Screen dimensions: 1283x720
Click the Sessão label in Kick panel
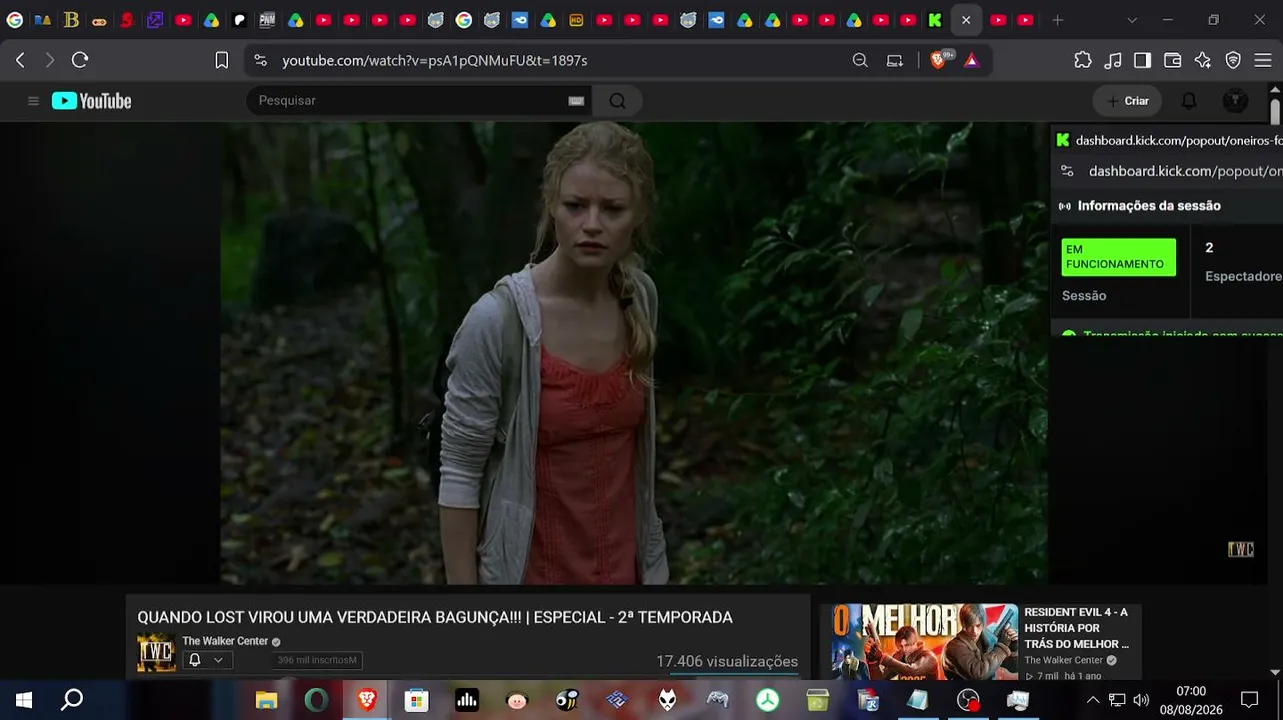(1084, 296)
